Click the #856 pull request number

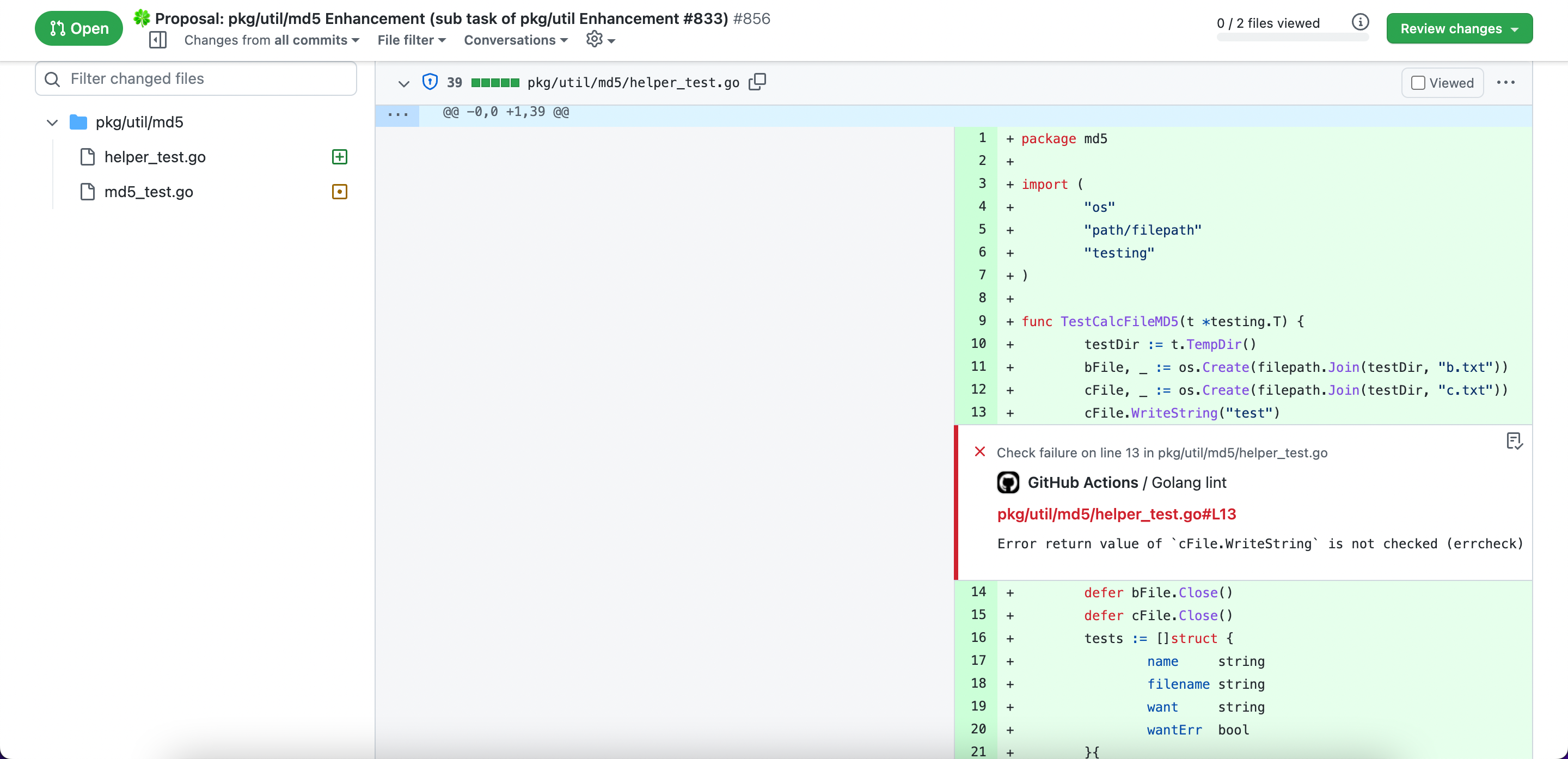752,19
